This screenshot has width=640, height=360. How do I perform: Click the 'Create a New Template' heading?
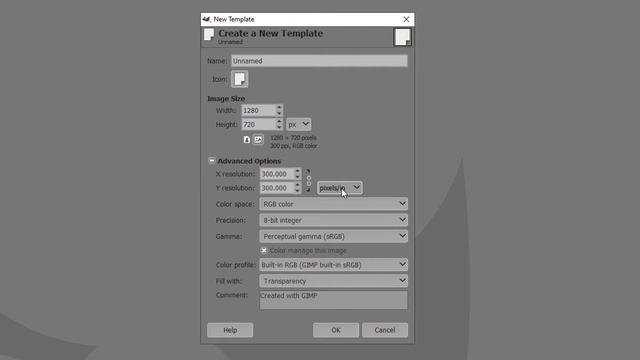[x=271, y=33]
